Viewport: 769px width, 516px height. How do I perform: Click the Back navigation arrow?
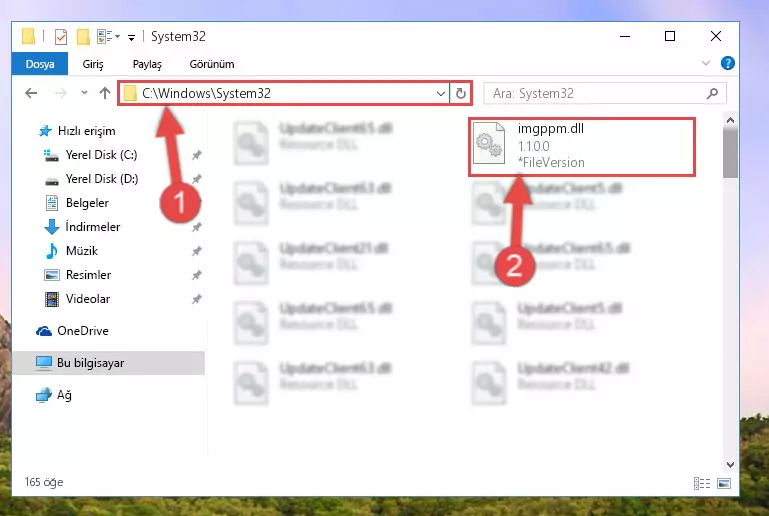click(31, 93)
